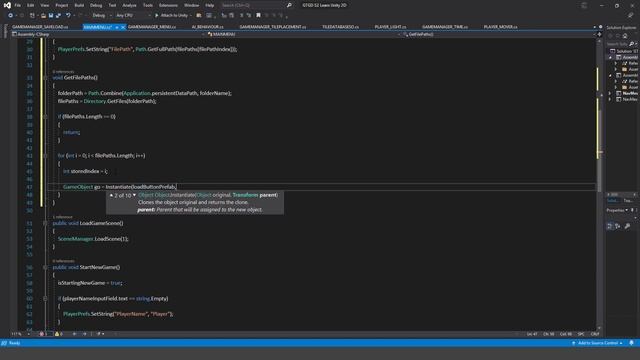Open the Debug configuration dropdown
640x360 pixels.
(102, 16)
